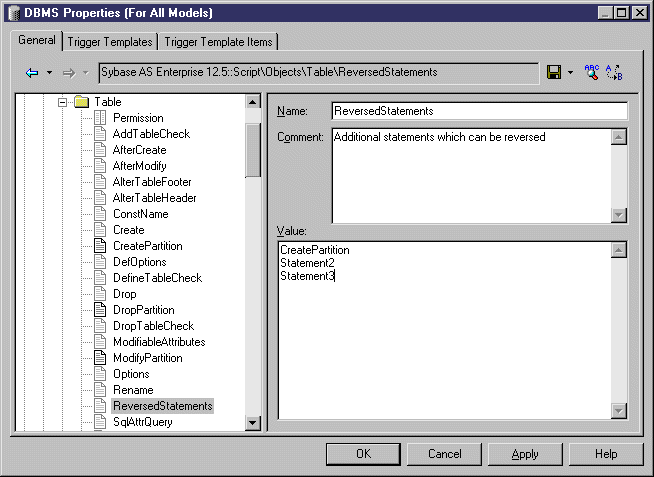The image size is (654, 477).
Task: Click the Options document icon
Action: tap(100, 374)
